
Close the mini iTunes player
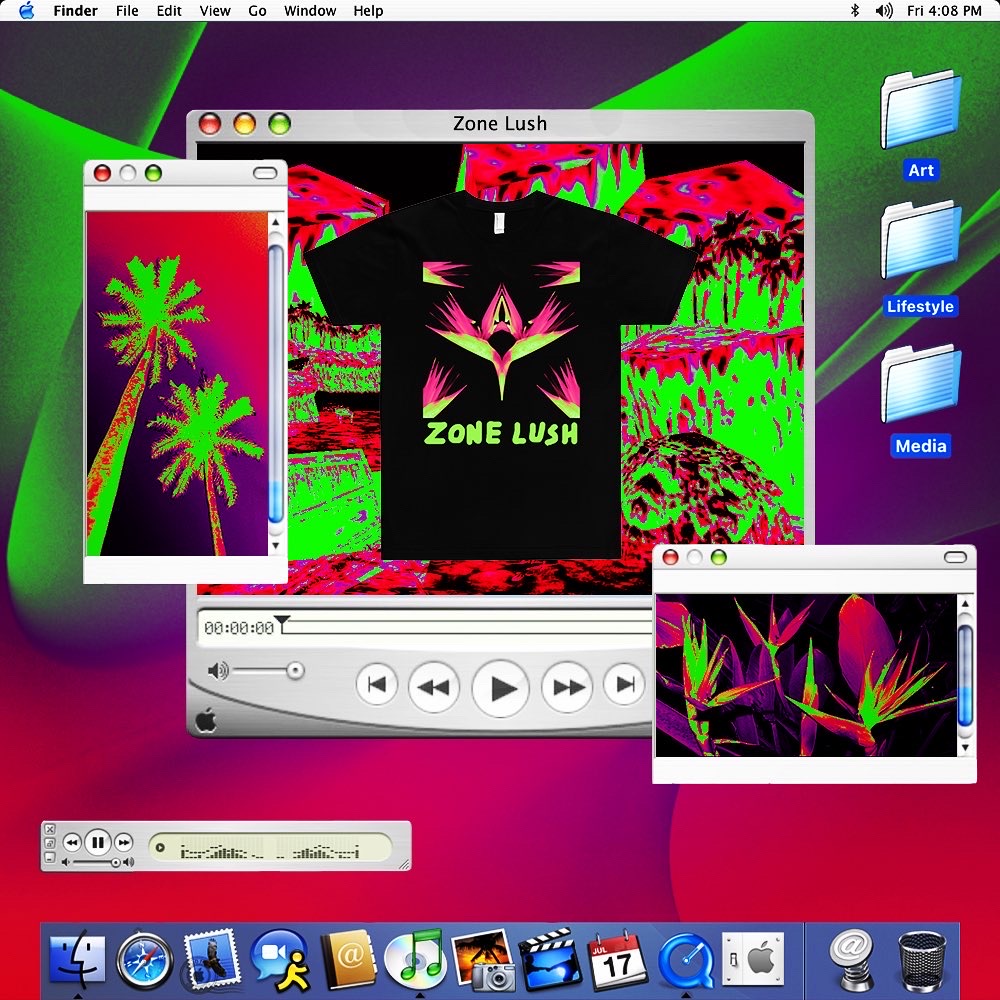[x=50, y=829]
